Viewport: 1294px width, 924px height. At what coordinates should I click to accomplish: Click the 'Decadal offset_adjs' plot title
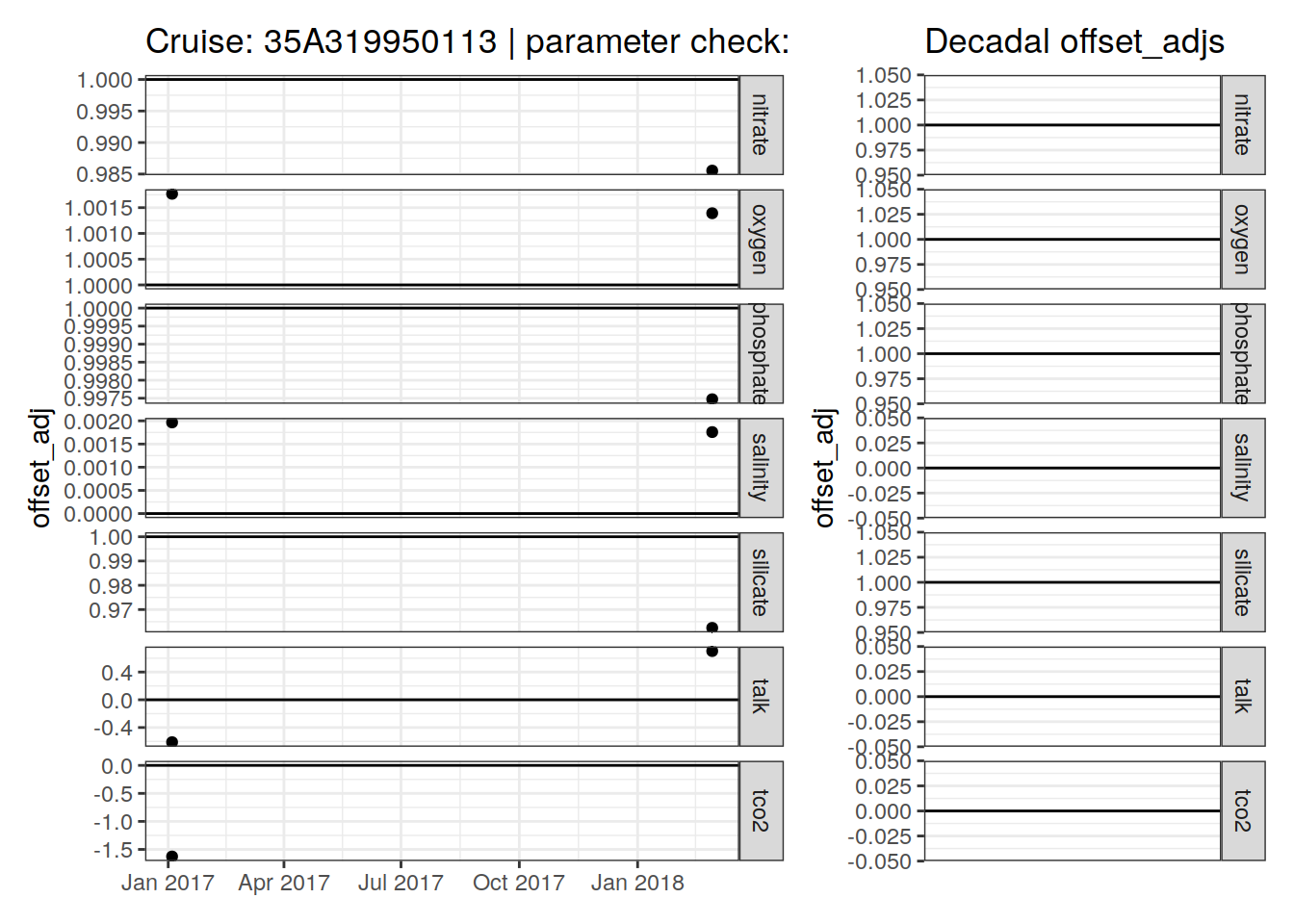point(1074,41)
